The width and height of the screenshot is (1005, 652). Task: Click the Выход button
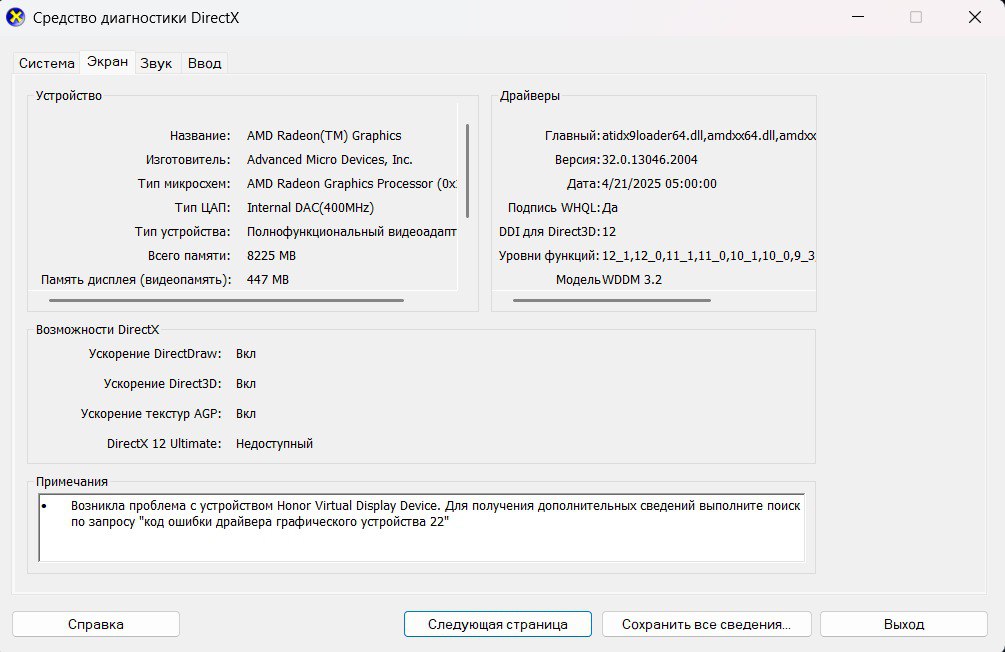(904, 624)
